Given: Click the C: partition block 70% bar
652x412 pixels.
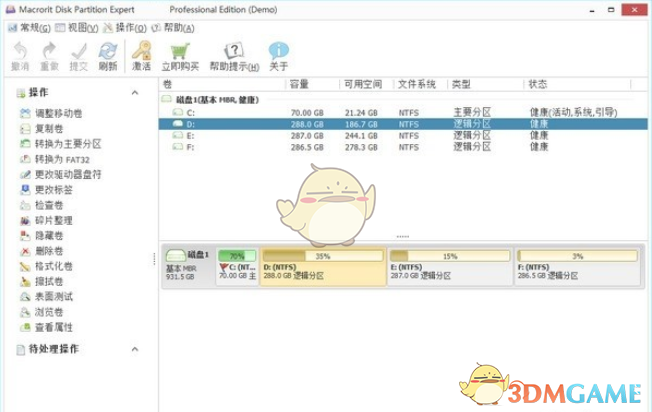Looking at the screenshot, I should coord(237,256).
